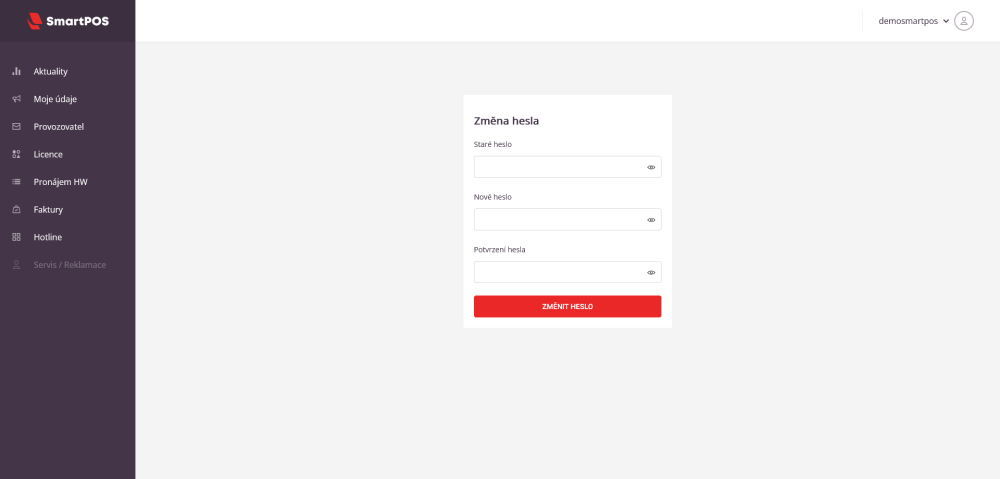Click the Hotline grid icon

(x=16, y=237)
